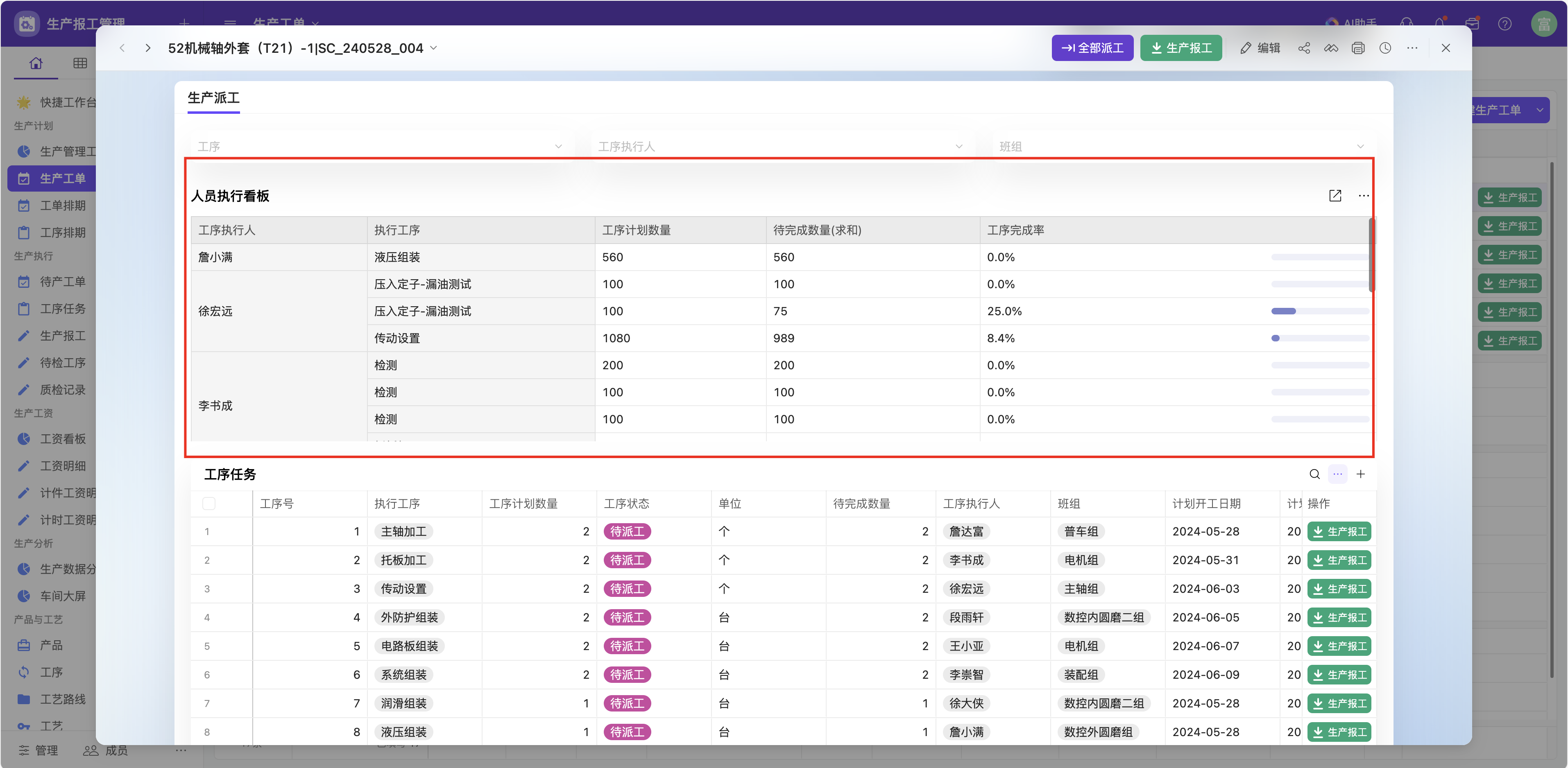Open the help question mark icon

1505,24
